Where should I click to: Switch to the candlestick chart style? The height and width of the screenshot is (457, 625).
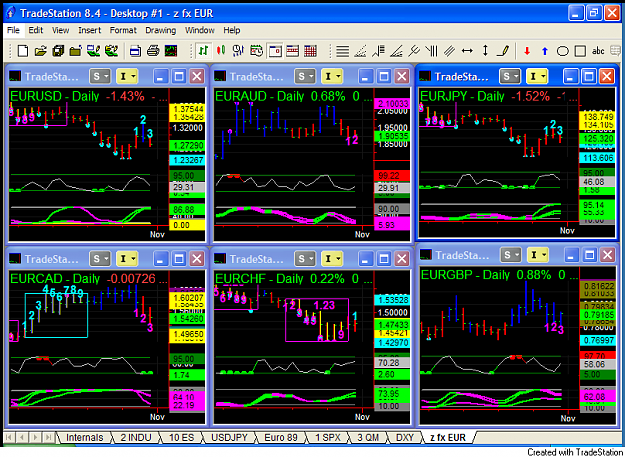click(x=221, y=51)
